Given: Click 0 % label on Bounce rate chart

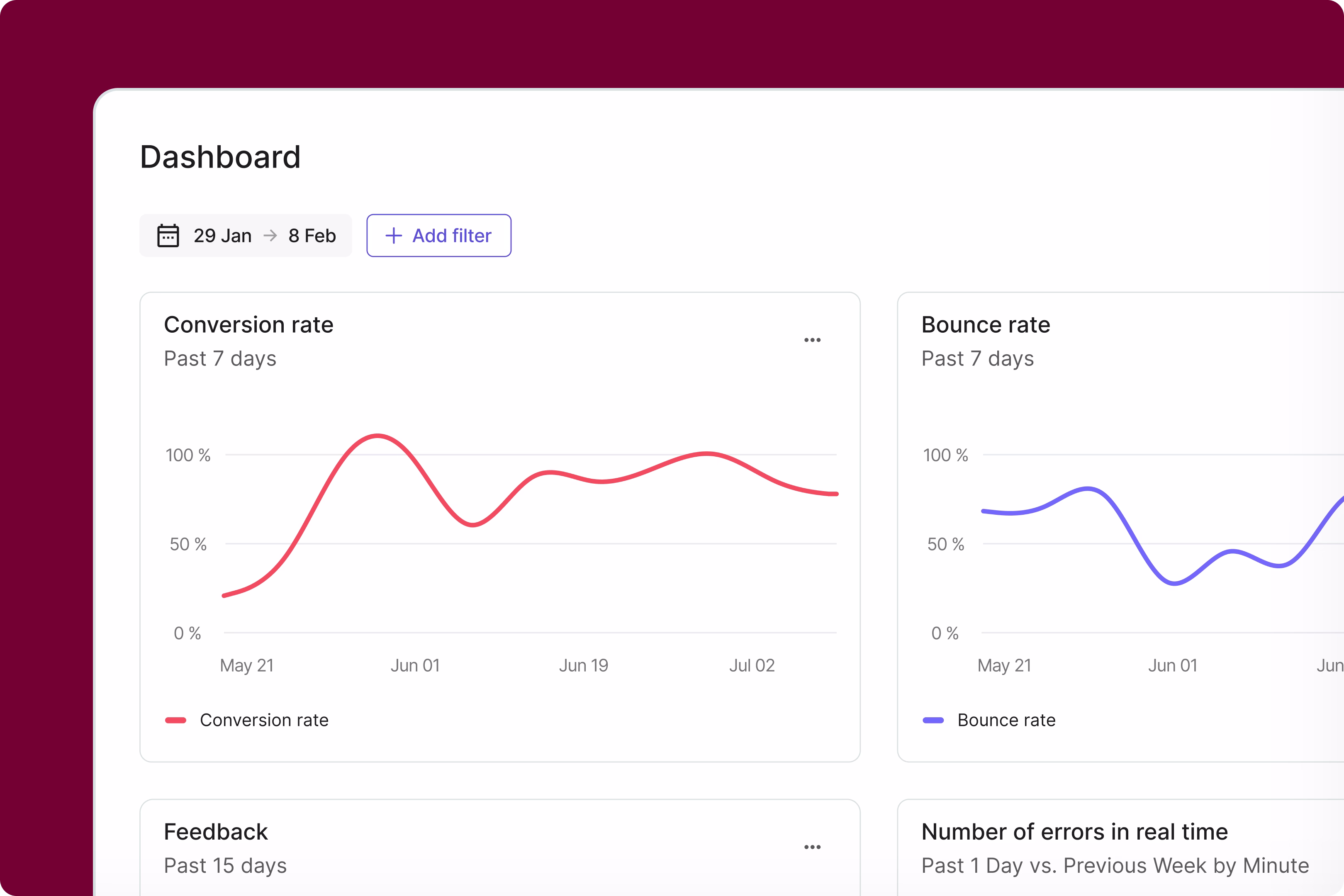Looking at the screenshot, I should point(945,634).
